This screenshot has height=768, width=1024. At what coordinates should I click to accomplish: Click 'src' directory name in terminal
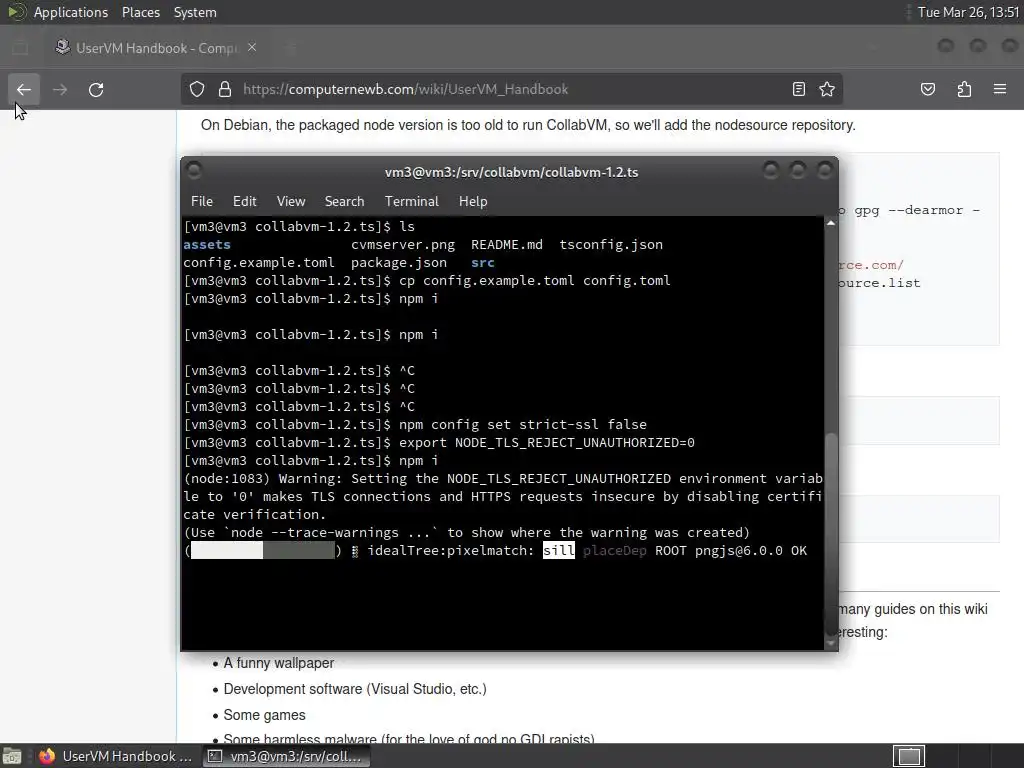pyautogui.click(x=483, y=263)
